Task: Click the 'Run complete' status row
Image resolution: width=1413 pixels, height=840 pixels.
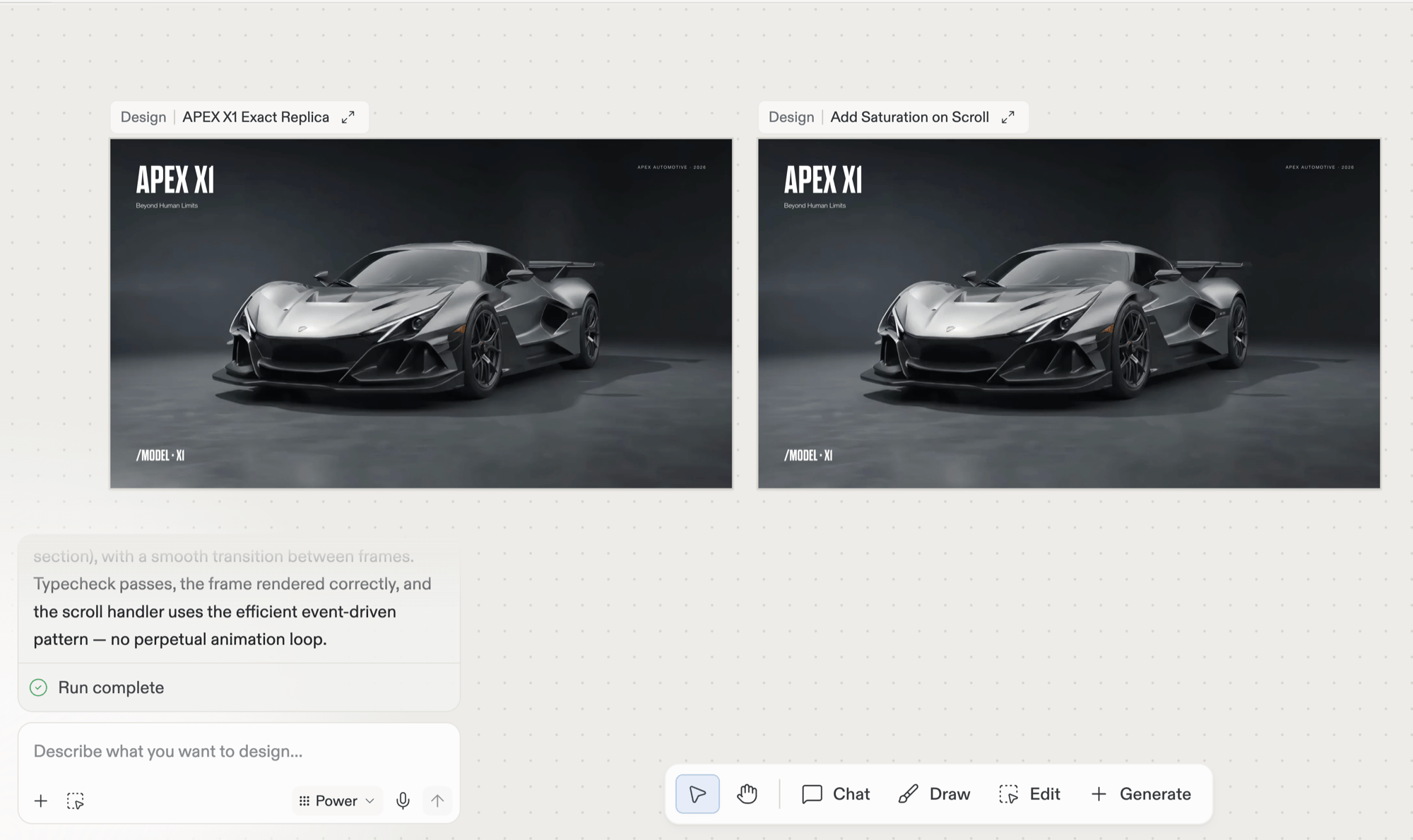Action: coord(239,687)
